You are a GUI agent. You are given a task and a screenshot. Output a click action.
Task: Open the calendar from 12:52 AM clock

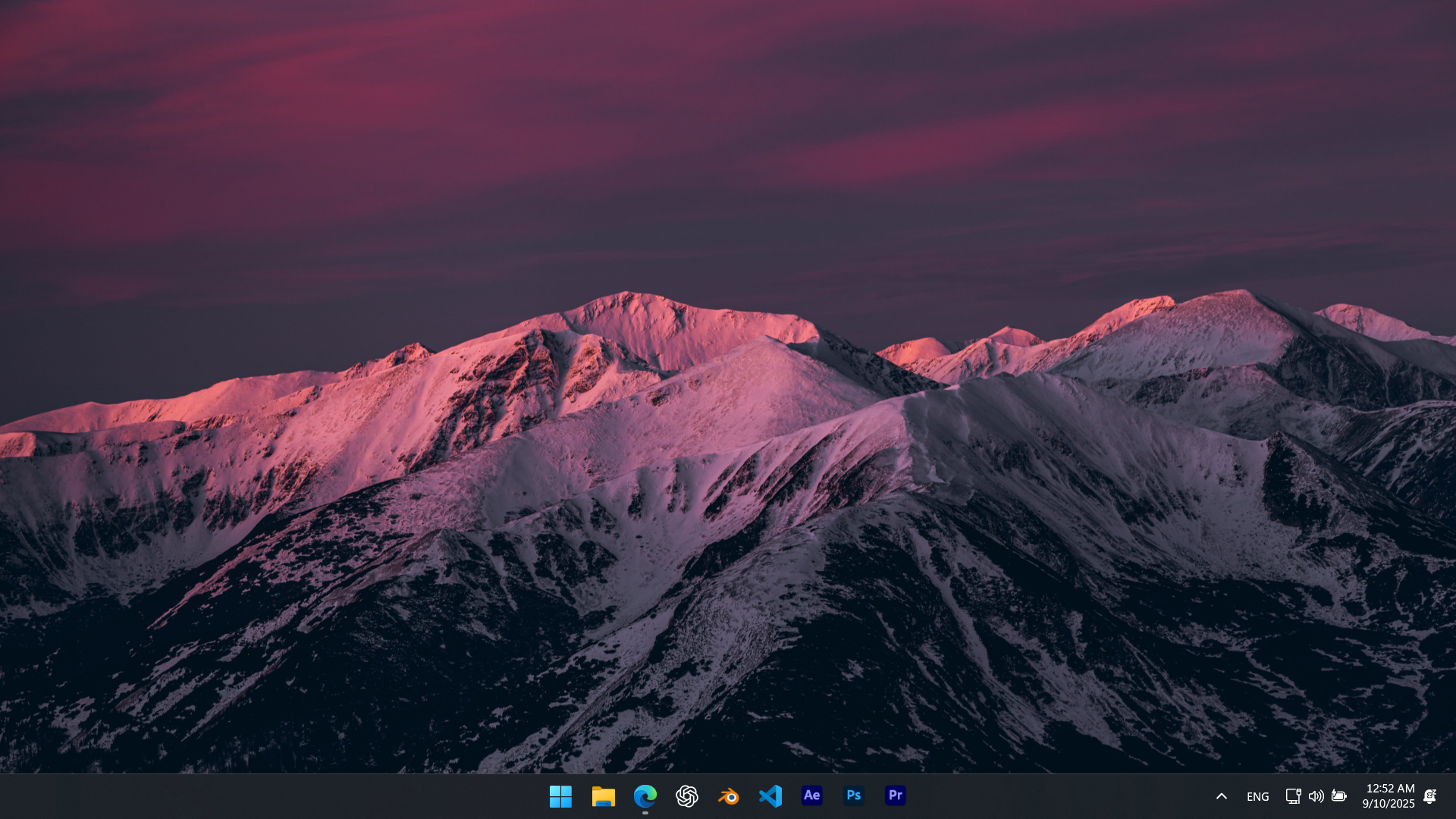[1389, 789]
